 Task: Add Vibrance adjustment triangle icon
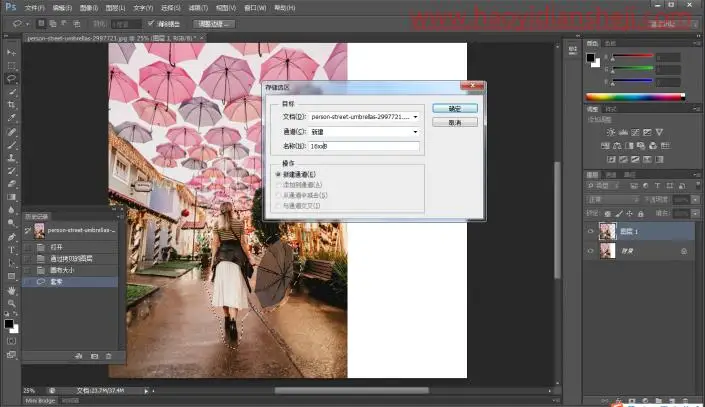point(659,132)
